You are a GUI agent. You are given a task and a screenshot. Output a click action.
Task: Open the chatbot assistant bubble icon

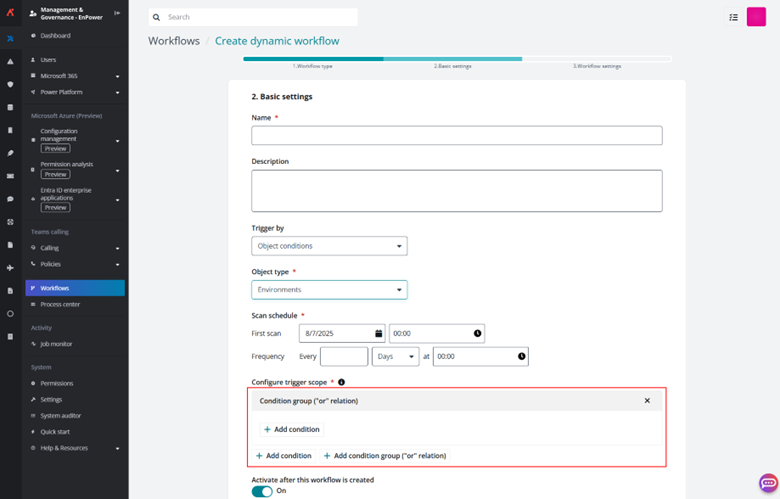pos(768,483)
